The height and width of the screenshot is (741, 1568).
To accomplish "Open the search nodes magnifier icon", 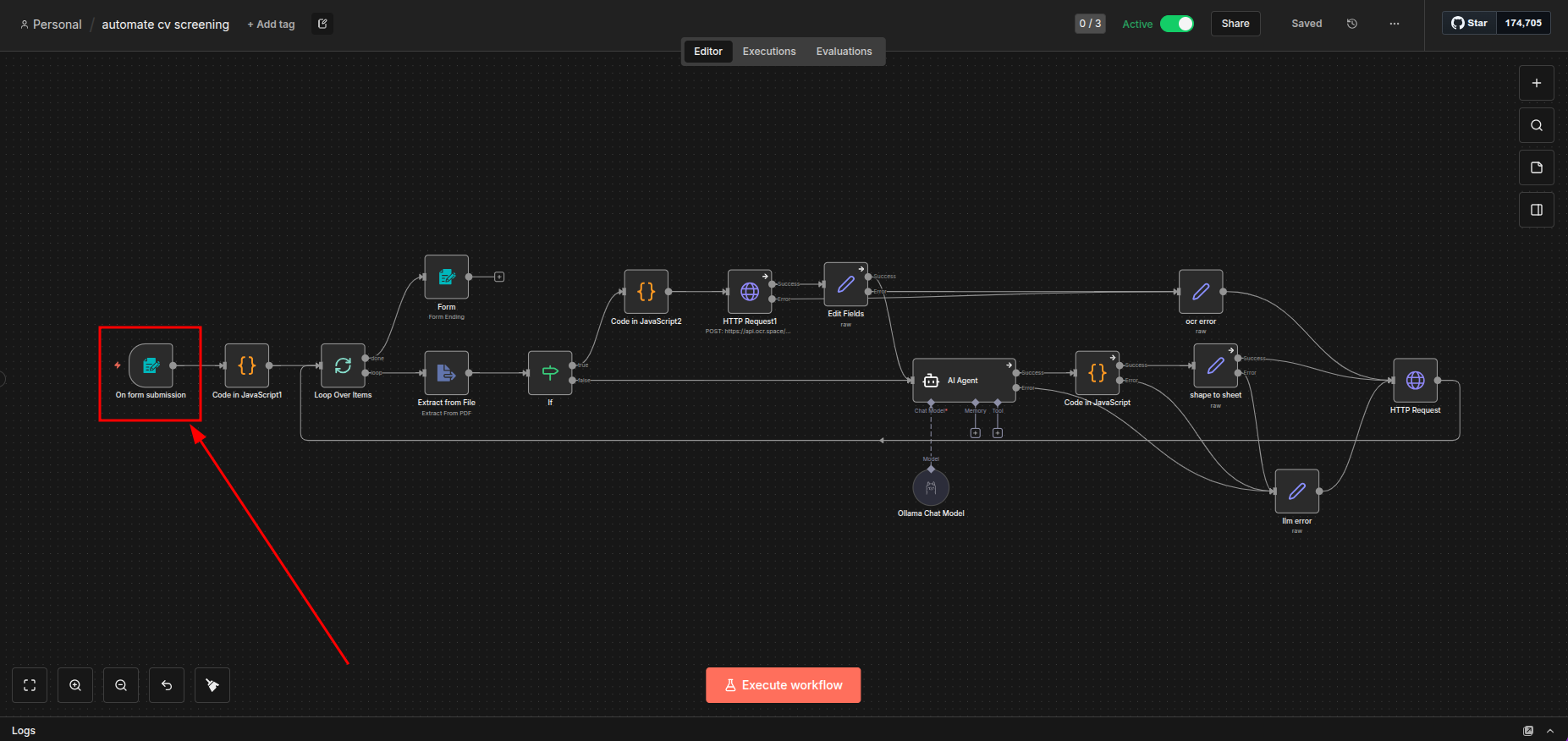I will (x=1537, y=125).
